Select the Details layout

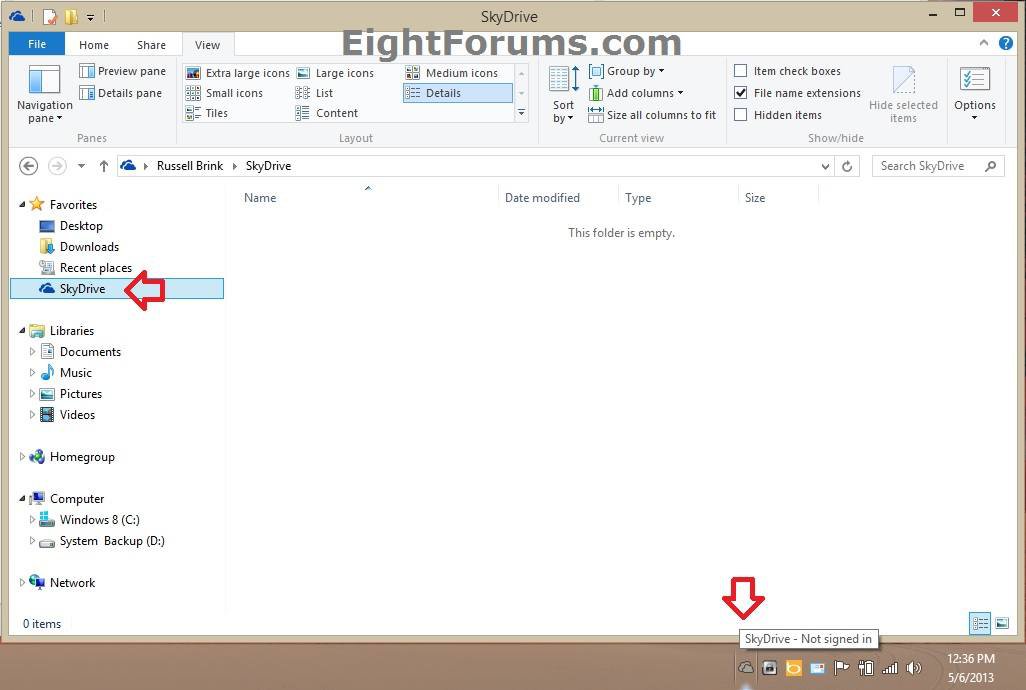point(457,93)
